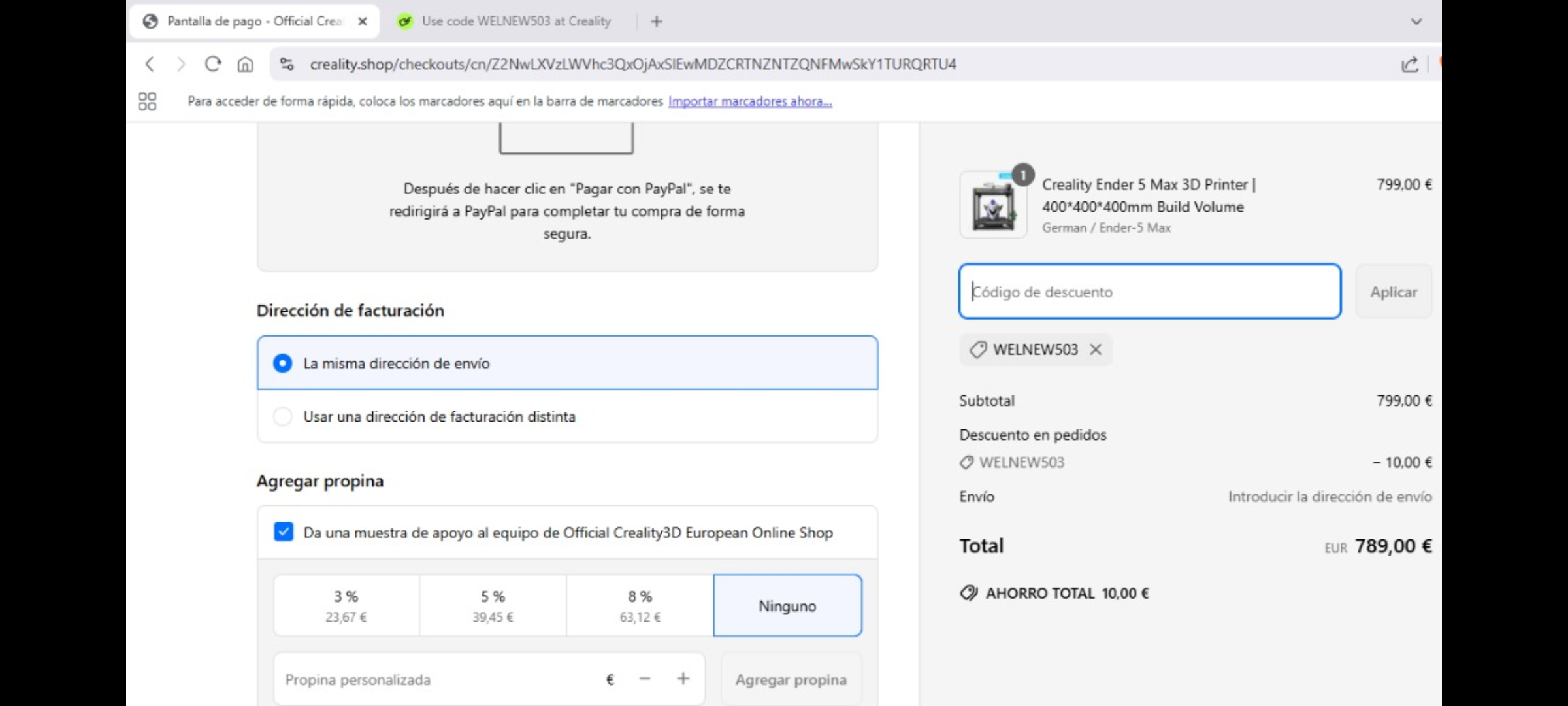Choose the 5 % tip option
Screen dimensions: 1568x706
493,605
